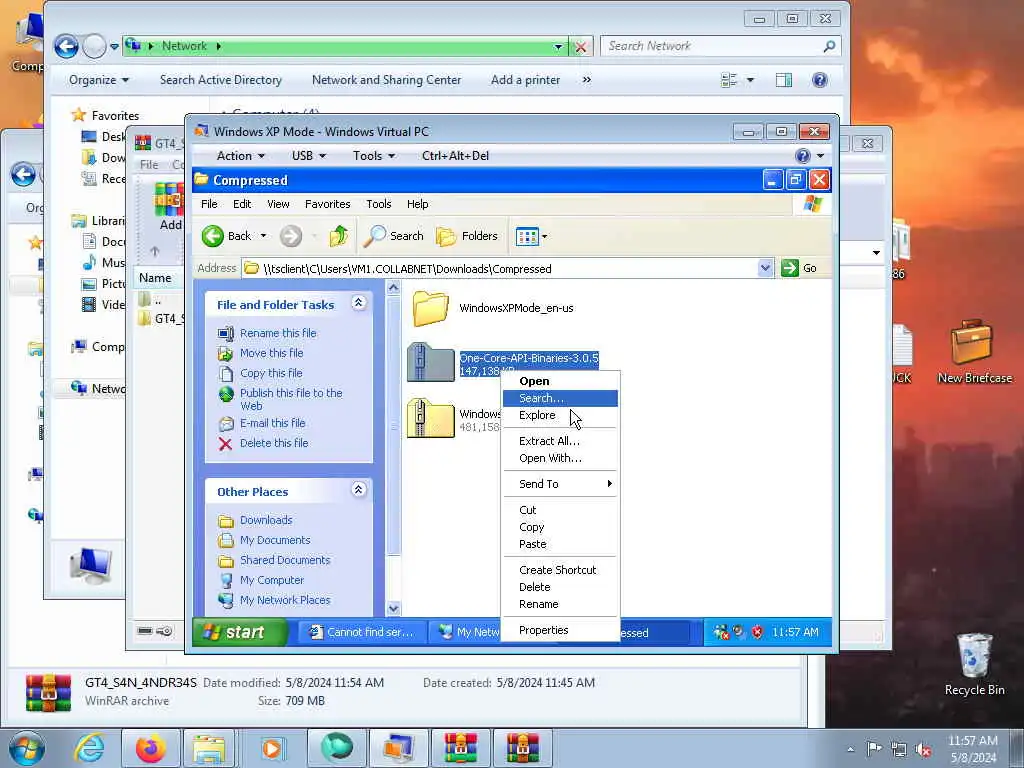Click Search Network input field
The height and width of the screenshot is (768, 1024).
(x=720, y=46)
